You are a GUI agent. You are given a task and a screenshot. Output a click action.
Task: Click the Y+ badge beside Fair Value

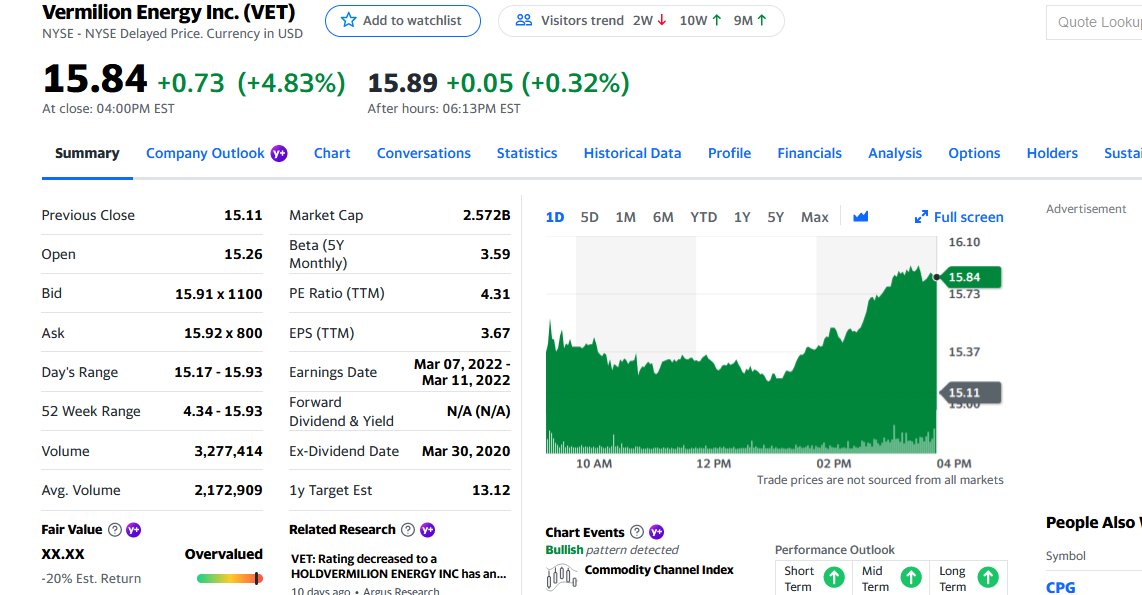[133, 530]
